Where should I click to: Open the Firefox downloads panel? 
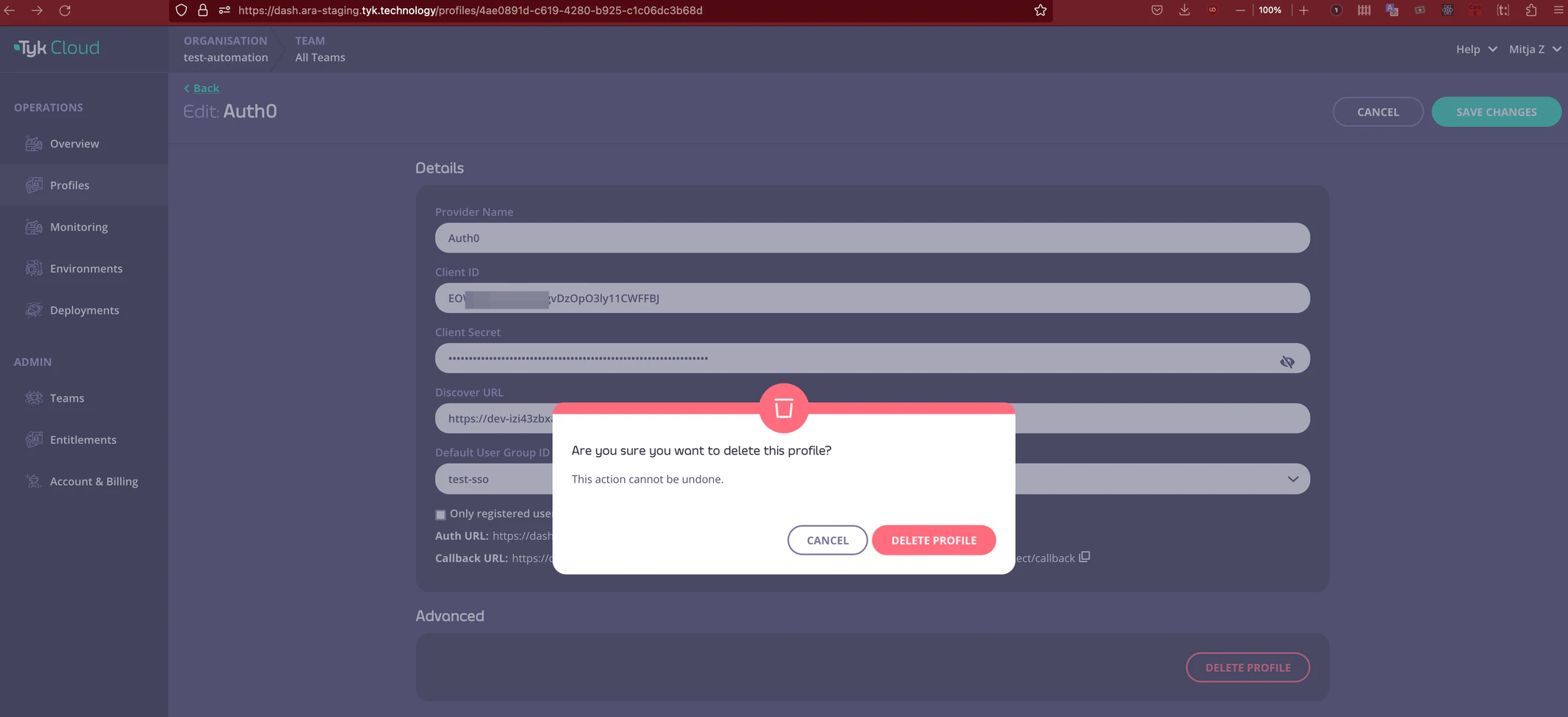pyautogui.click(x=1184, y=10)
